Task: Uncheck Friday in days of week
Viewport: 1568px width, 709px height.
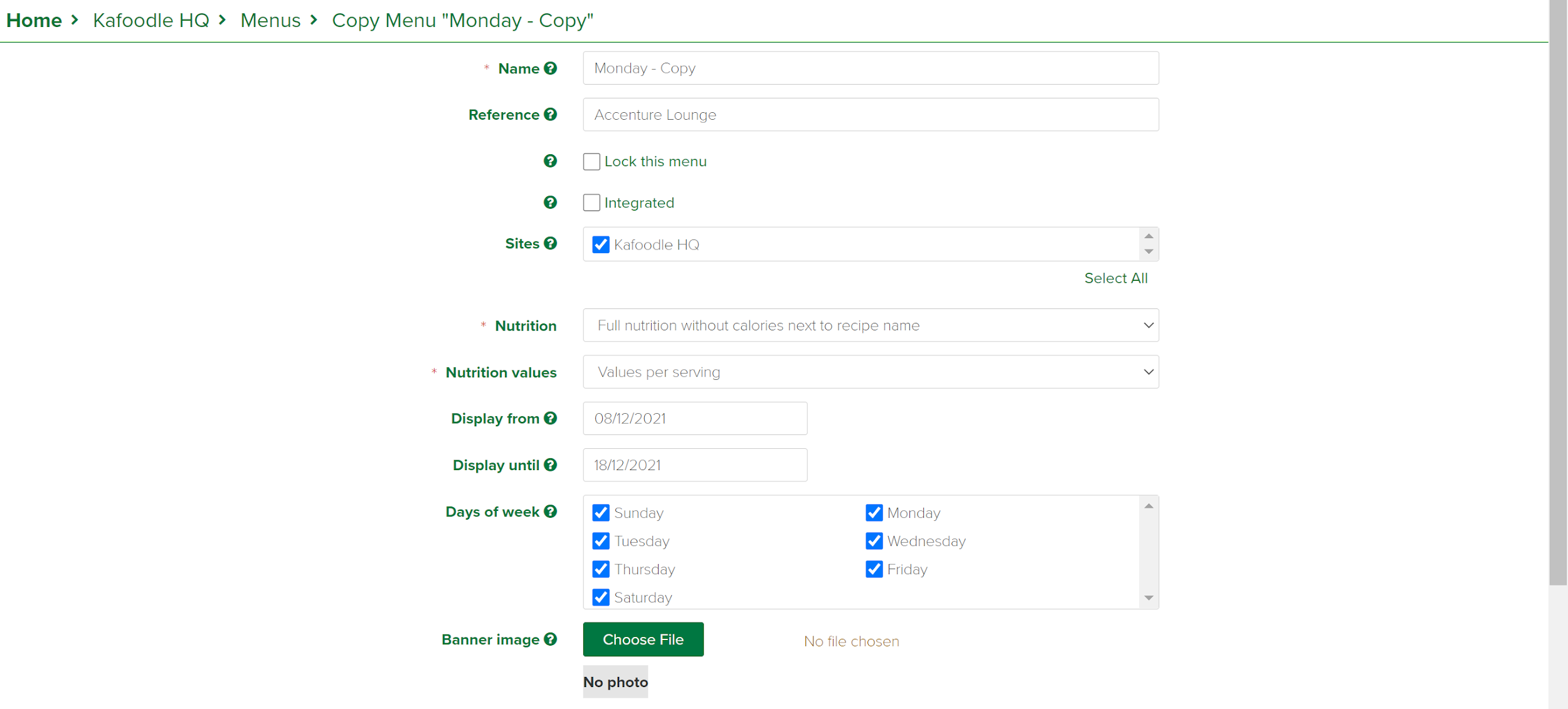Action: point(874,569)
